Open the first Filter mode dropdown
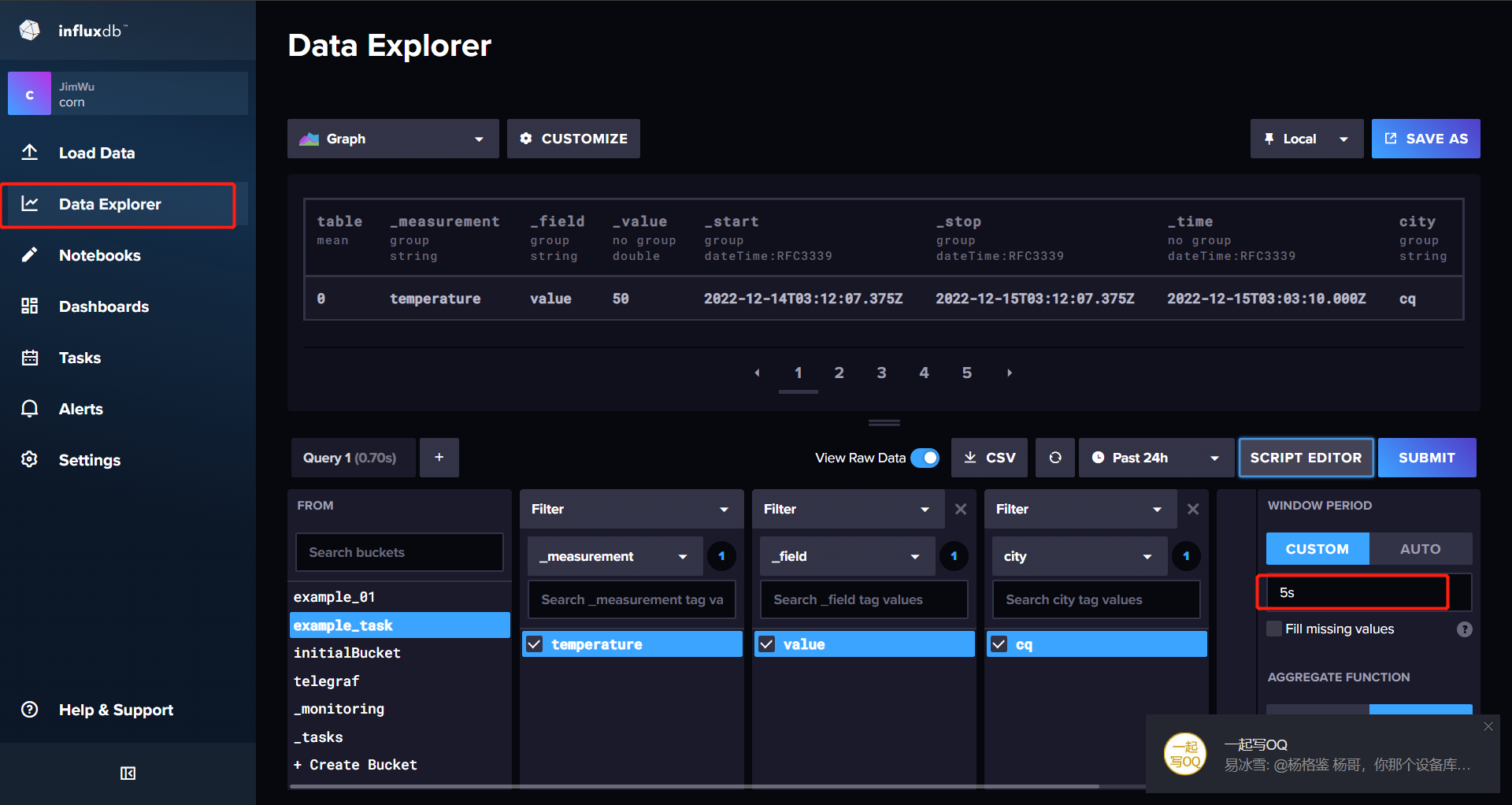Viewport: 1512px width, 805px height. [x=632, y=509]
